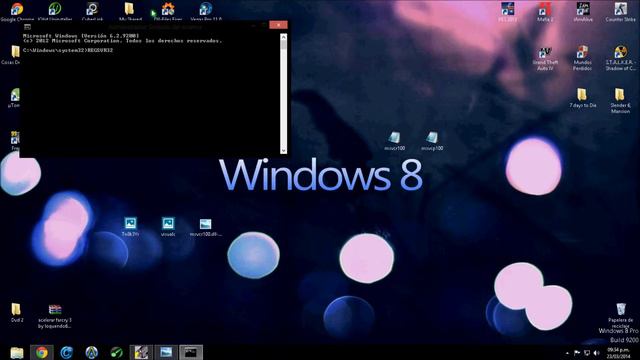Open the acelerar farcry 3 archive
Image resolution: width=640 pixels, height=360 pixels.
pyautogui.click(x=55, y=316)
